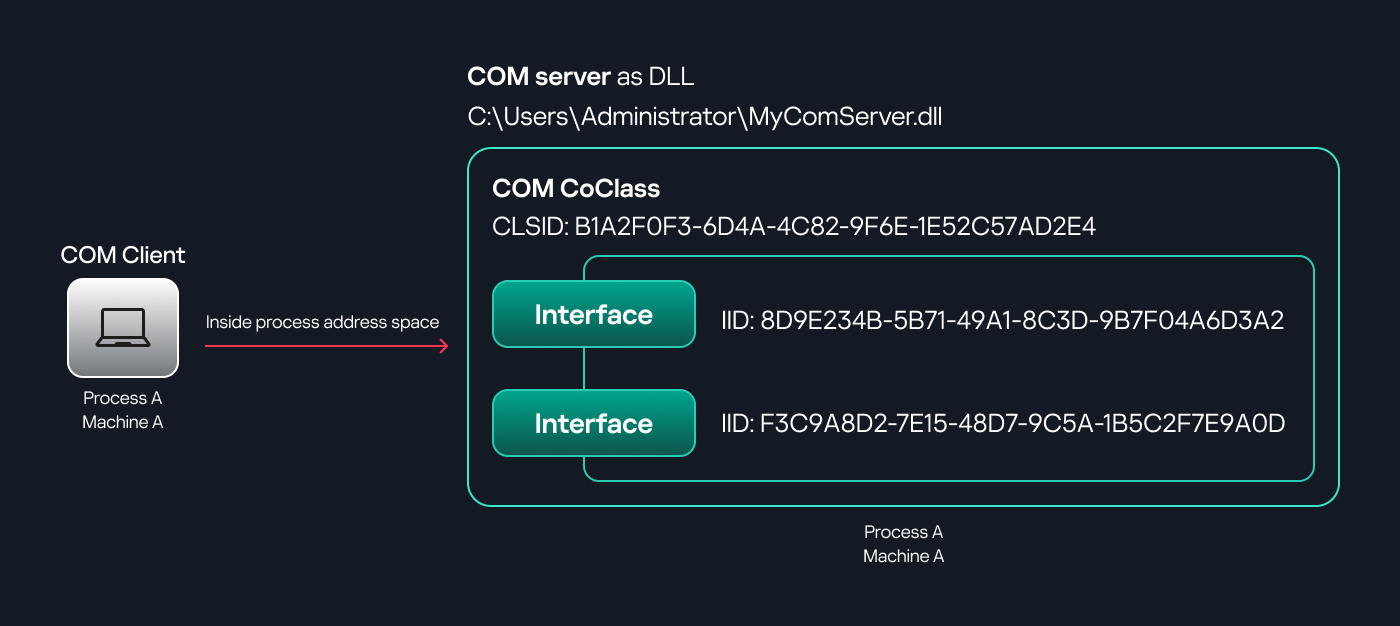Select the Interface button beside IID F3C9A8D2
The image size is (1400, 626).
tap(593, 423)
